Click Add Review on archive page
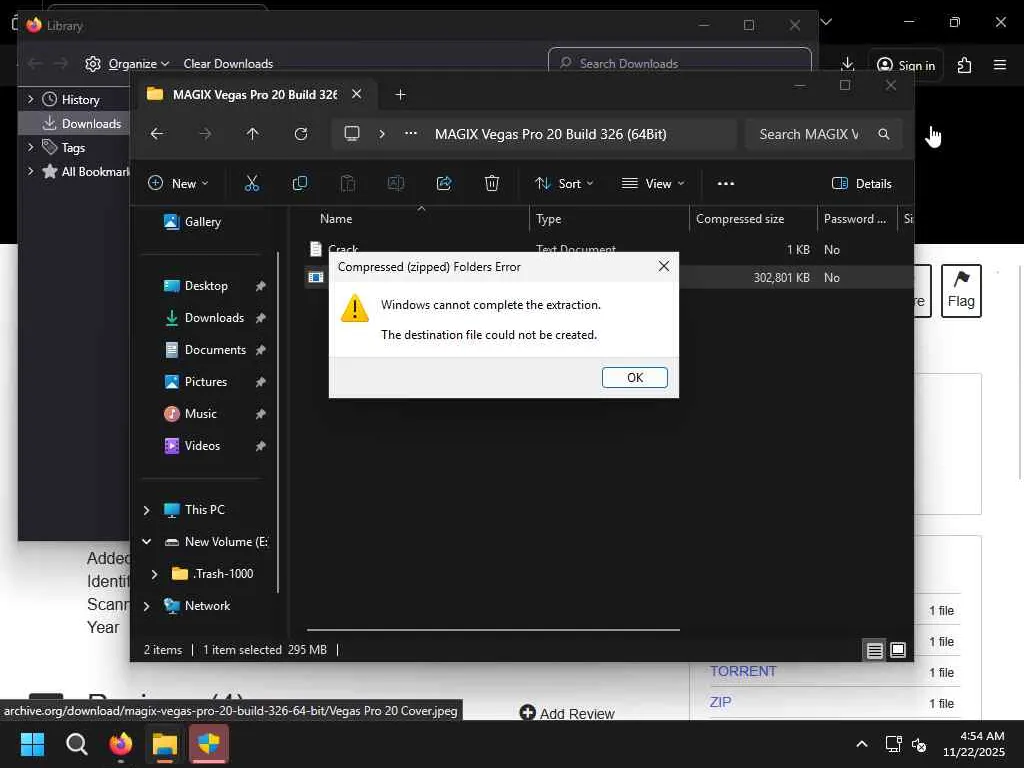 567,713
